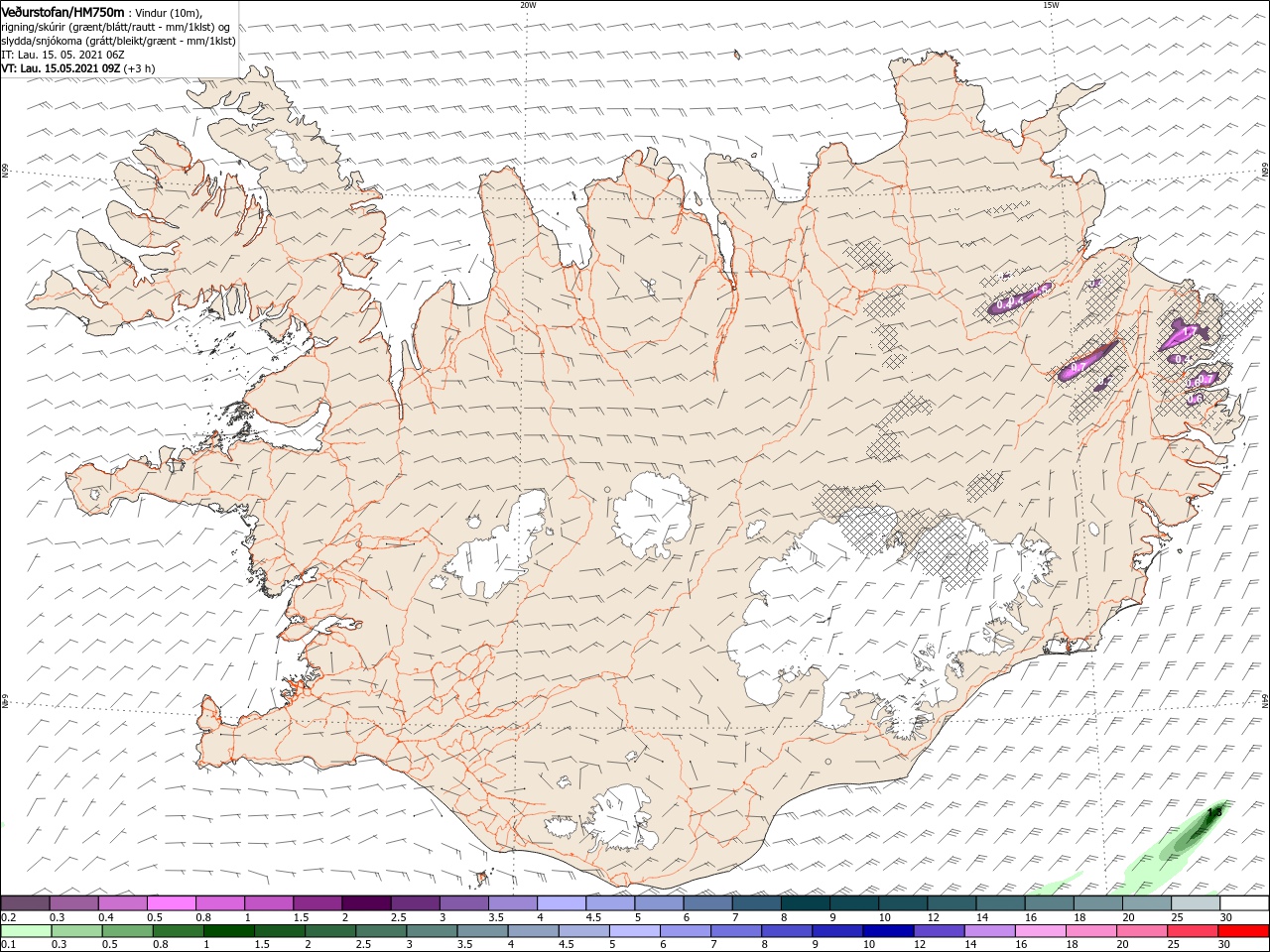This screenshot has height=952, width=1270.
Task: Select the upper-scale swatch starting at 25
Action: point(1197,902)
